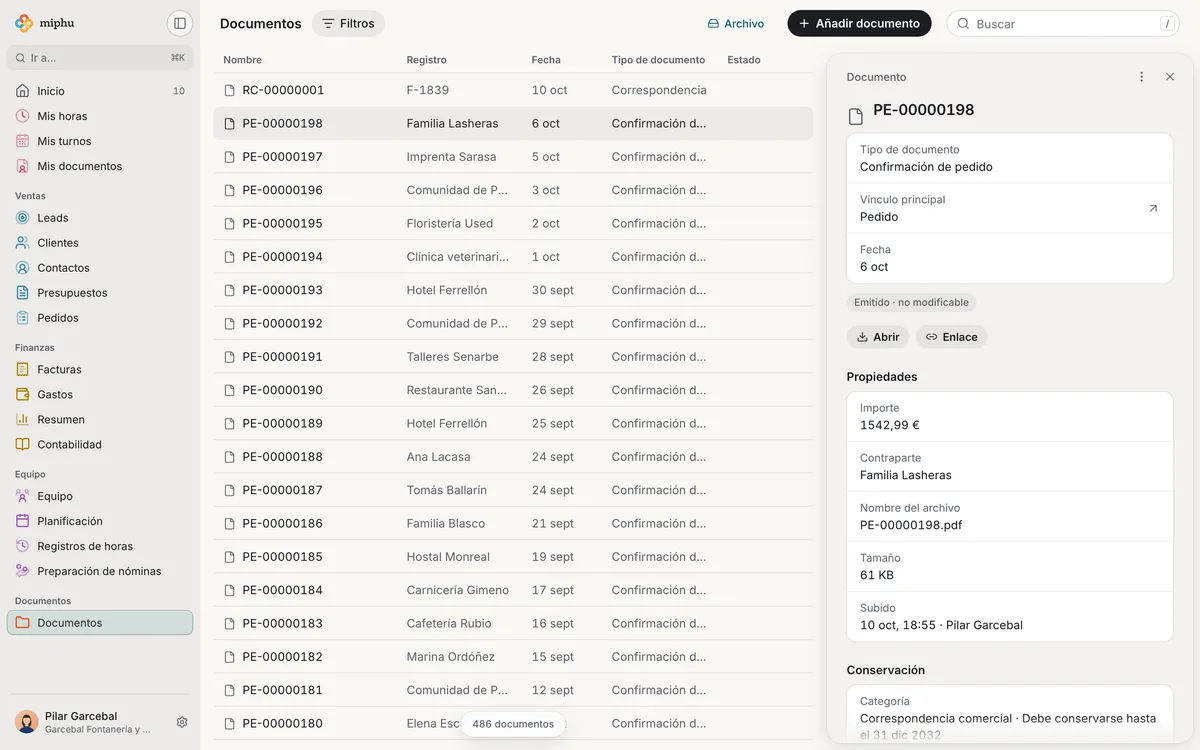Screen dimensions: 1200x750
Task: Click the PE-00000198.pdf file name
Action: pyautogui.click(x=911, y=525)
